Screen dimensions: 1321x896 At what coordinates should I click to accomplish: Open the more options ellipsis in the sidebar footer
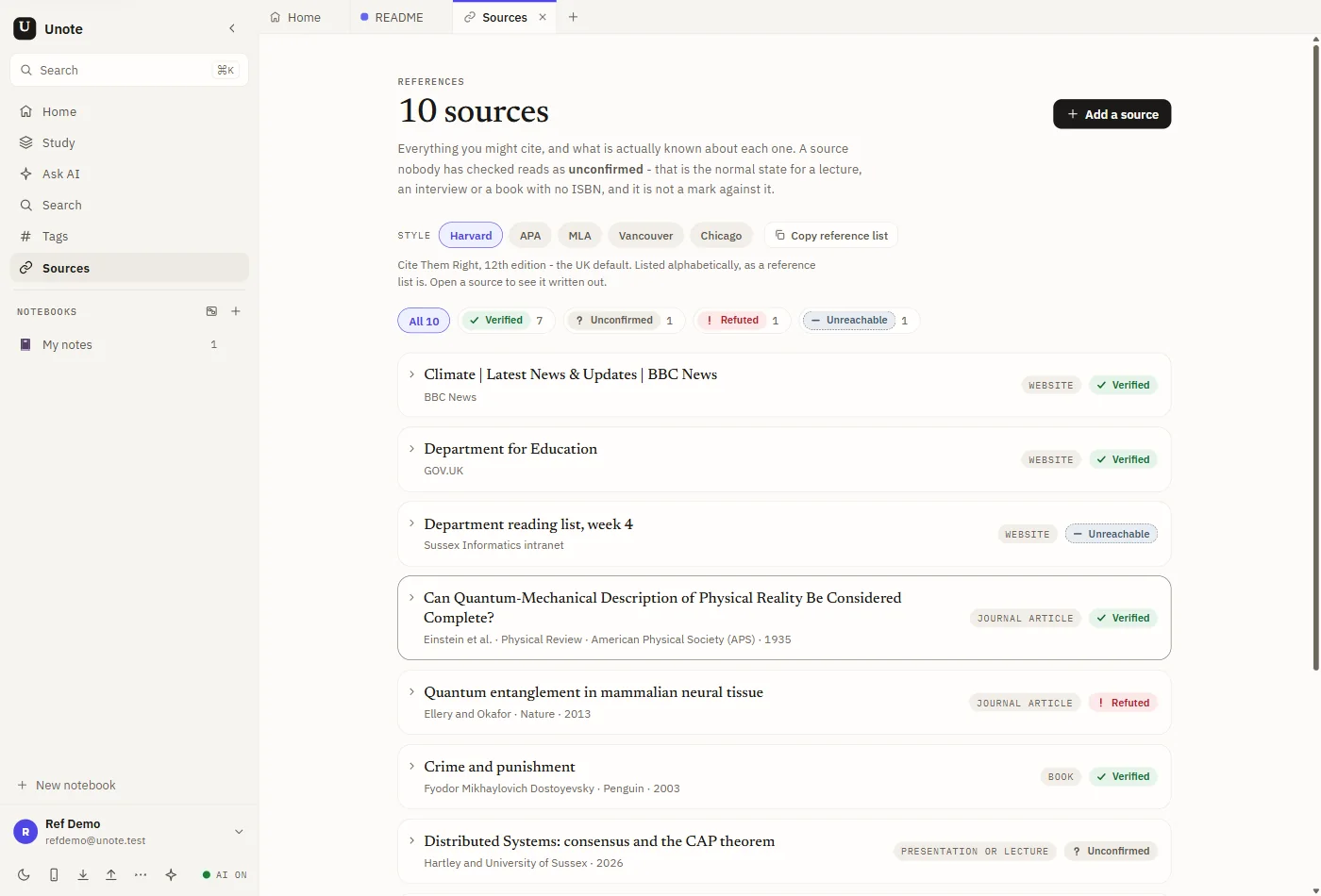coord(141,874)
